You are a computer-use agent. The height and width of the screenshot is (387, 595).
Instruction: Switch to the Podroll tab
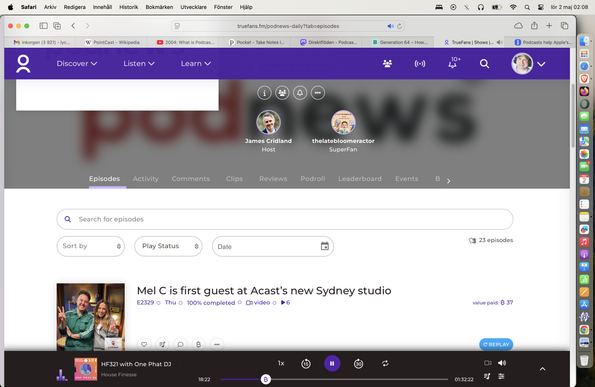[x=313, y=179]
